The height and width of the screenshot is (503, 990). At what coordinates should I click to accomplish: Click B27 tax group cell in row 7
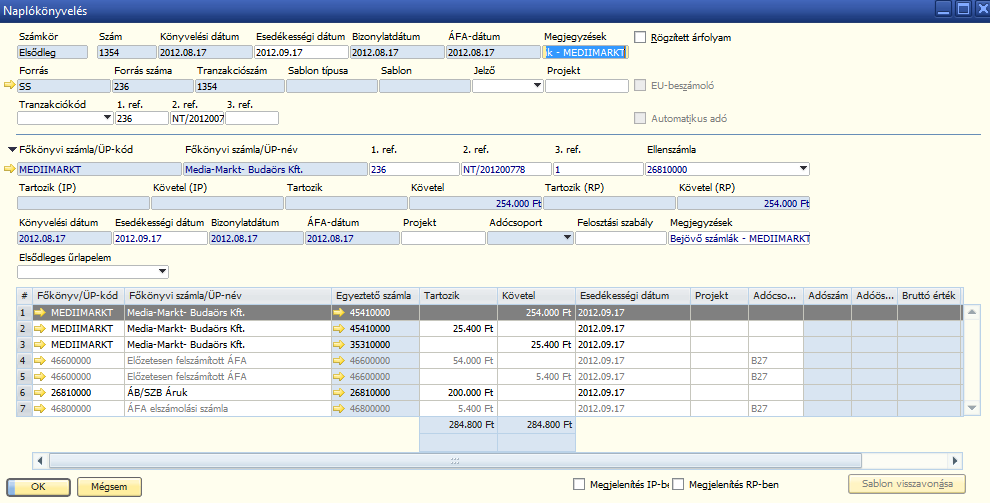pos(776,408)
